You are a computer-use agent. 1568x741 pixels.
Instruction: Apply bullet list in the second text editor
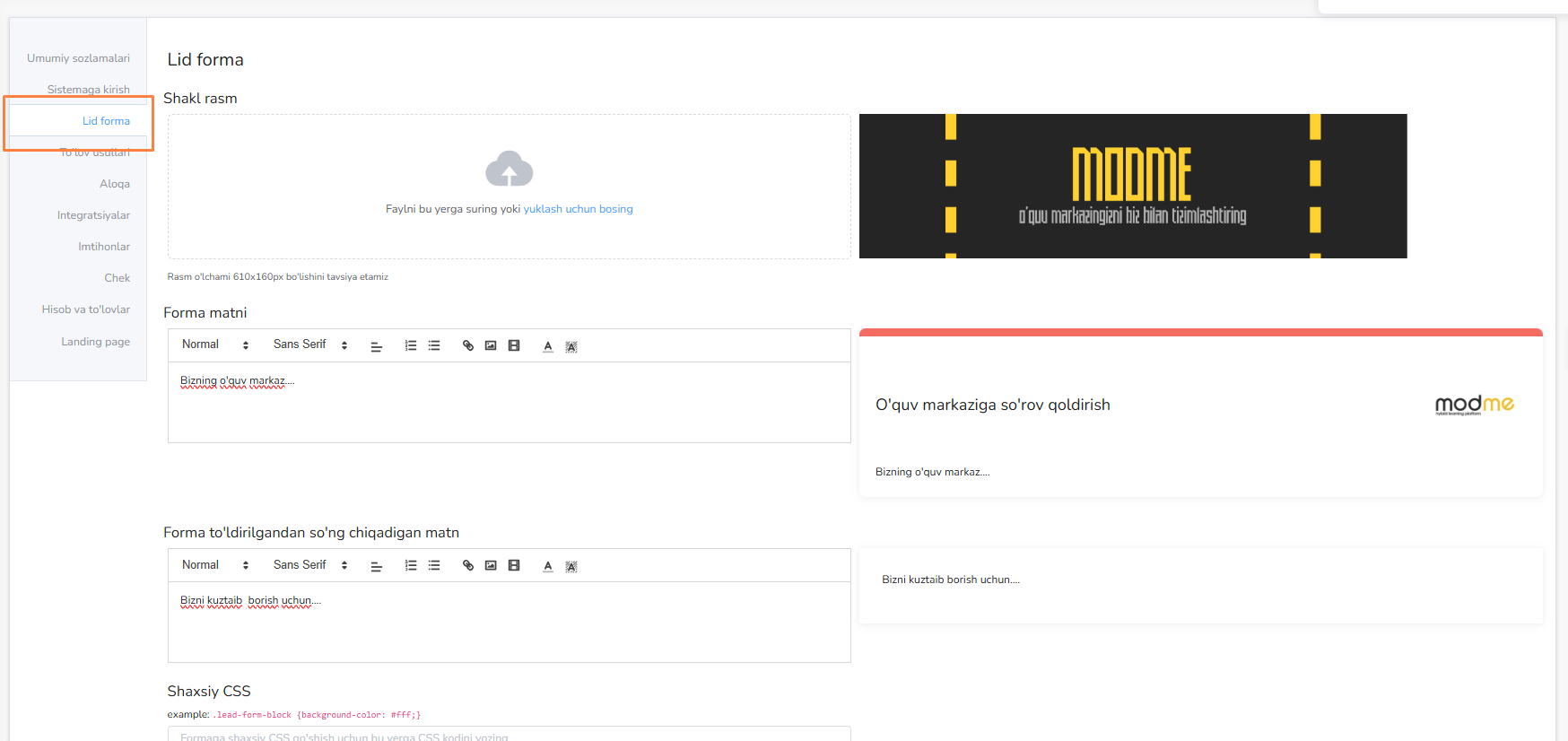coord(434,565)
